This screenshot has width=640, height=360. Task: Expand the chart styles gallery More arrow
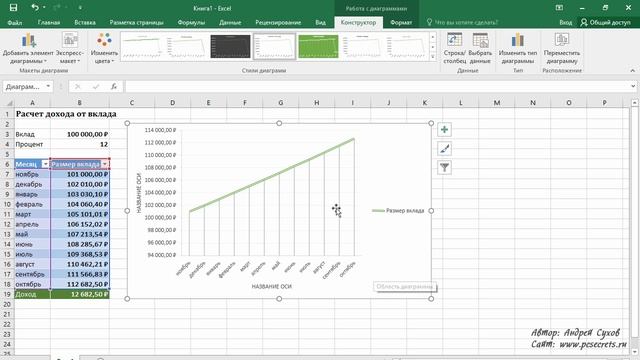coord(433,57)
